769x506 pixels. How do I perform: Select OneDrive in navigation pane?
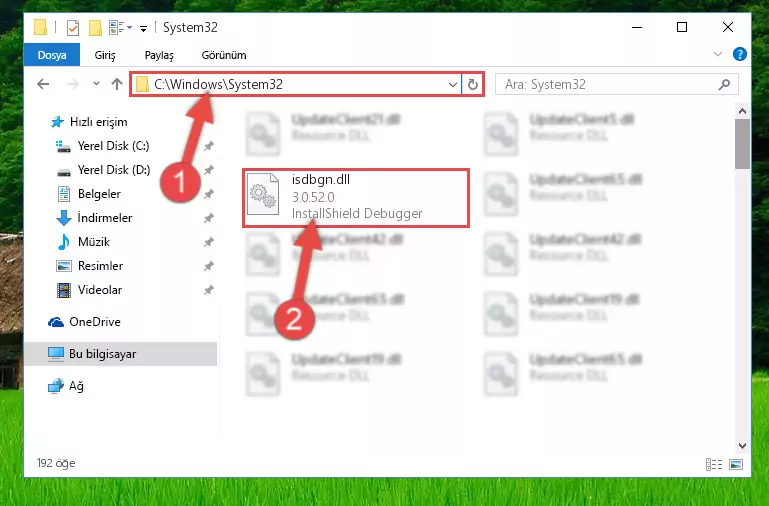tap(84, 322)
